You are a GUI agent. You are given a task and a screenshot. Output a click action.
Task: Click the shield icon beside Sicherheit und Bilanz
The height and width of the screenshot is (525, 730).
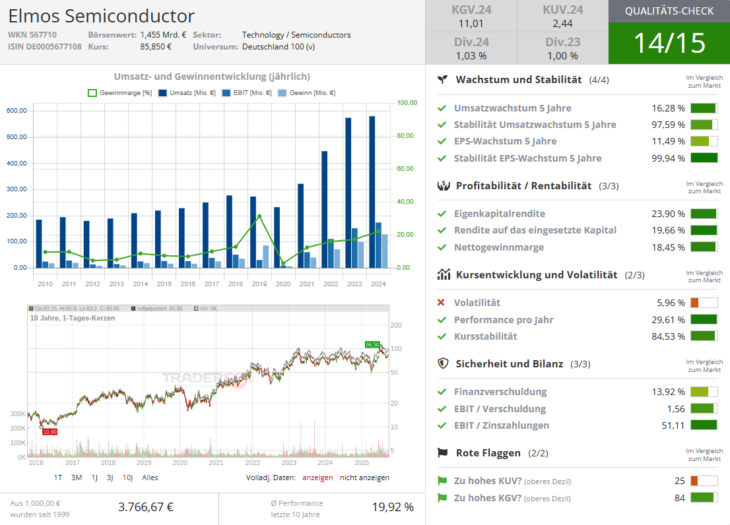tap(442, 364)
